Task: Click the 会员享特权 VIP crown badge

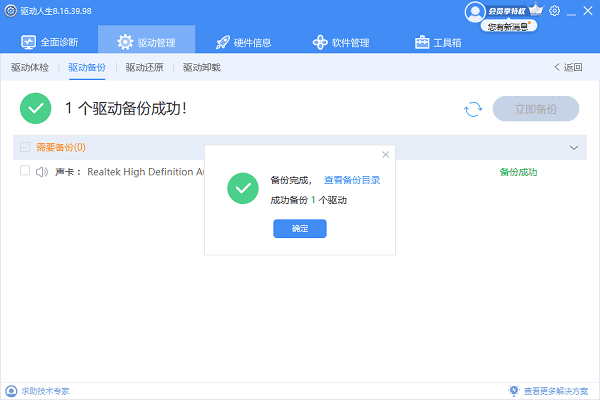Action: point(515,11)
